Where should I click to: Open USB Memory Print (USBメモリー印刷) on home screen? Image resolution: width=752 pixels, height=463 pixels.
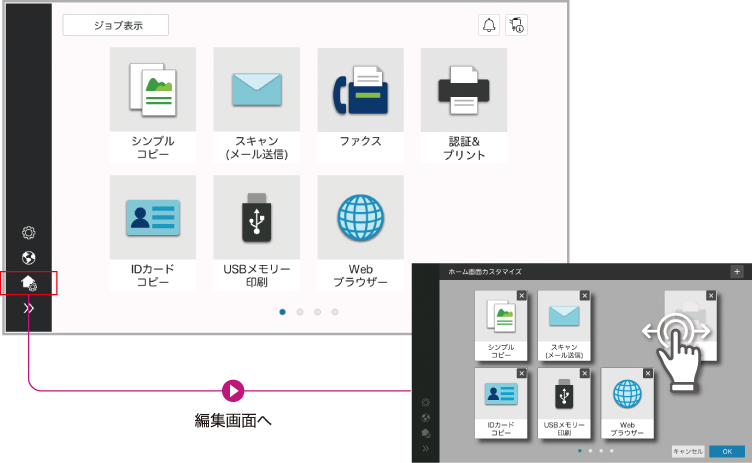(x=256, y=232)
